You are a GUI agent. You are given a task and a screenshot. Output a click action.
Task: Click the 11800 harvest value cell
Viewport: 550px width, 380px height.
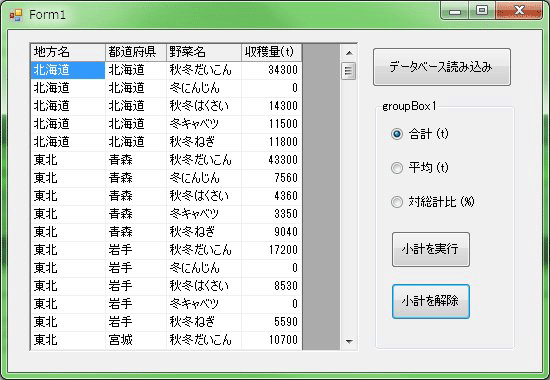[x=271, y=142]
